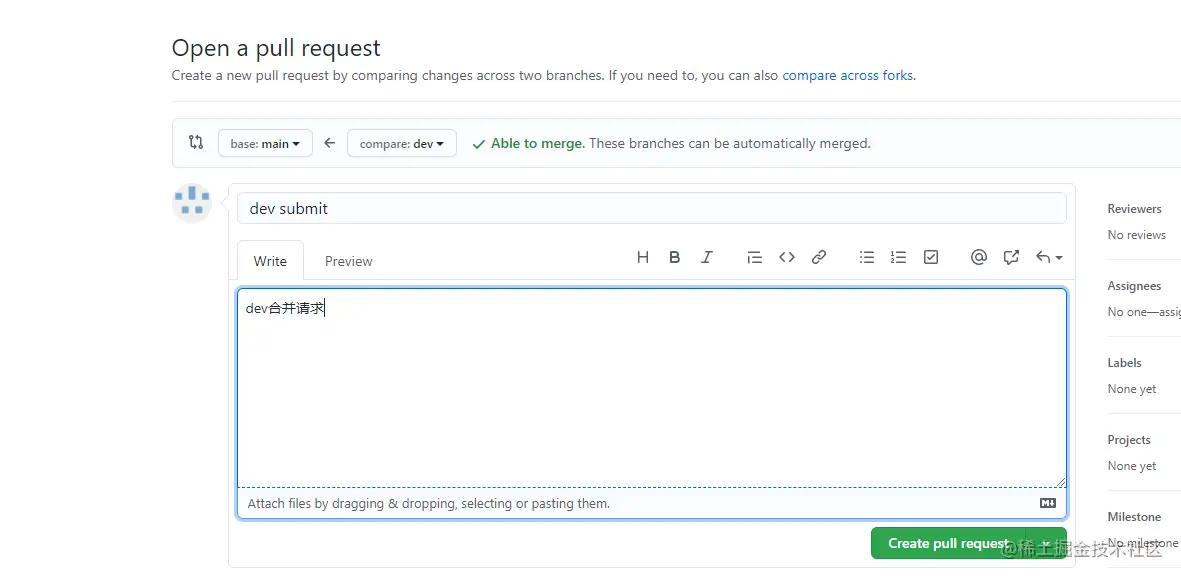Image resolution: width=1181 pixels, height=578 pixels.
Task: Click None yet under Labels
Action: [x=1132, y=389]
